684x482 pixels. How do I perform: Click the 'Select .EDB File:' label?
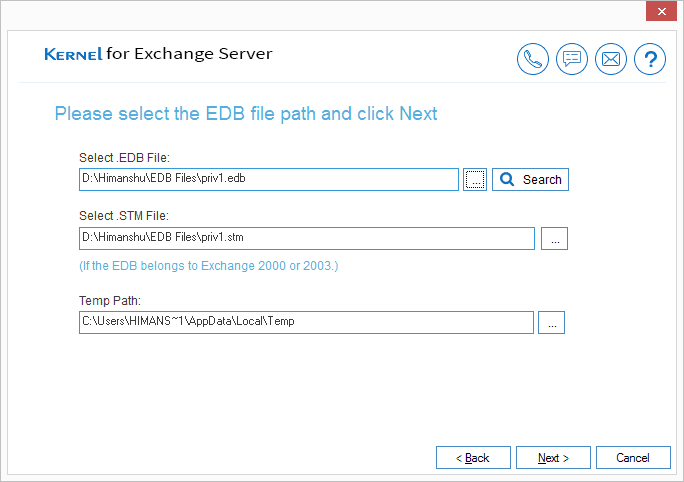point(124,157)
